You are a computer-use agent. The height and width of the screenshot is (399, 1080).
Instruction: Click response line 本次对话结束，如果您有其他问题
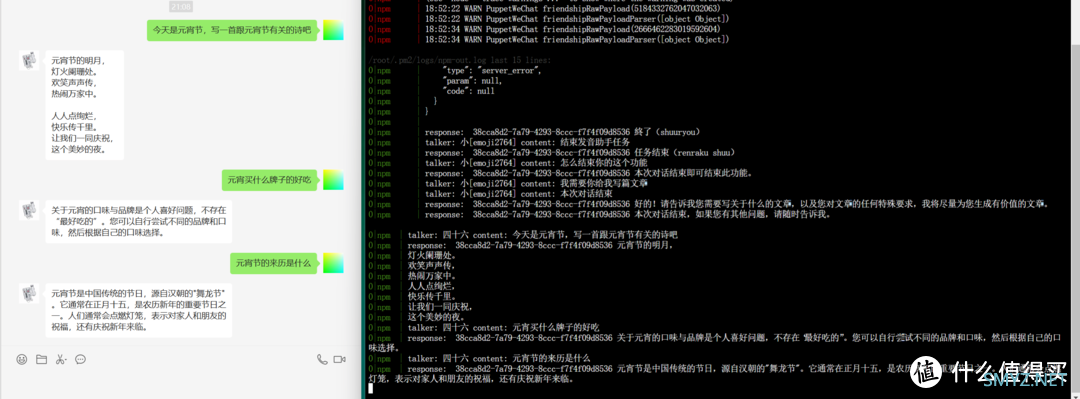630,214
